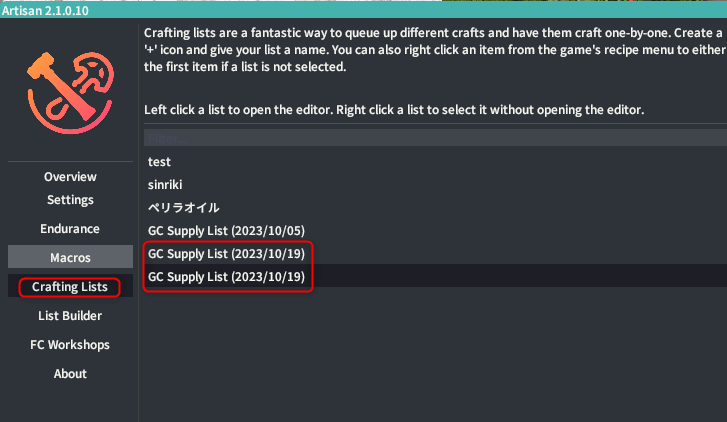Viewport: 727px width, 422px height.
Task: Open the Overview section
Action: click(70, 177)
